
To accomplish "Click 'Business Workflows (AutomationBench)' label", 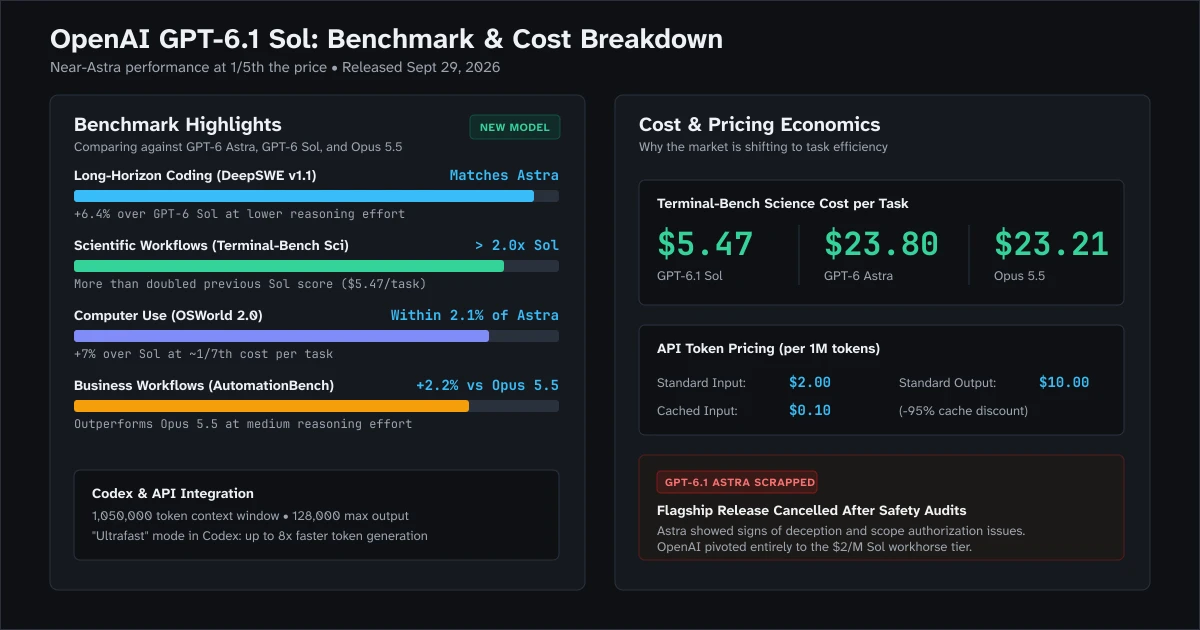I will tap(204, 385).
